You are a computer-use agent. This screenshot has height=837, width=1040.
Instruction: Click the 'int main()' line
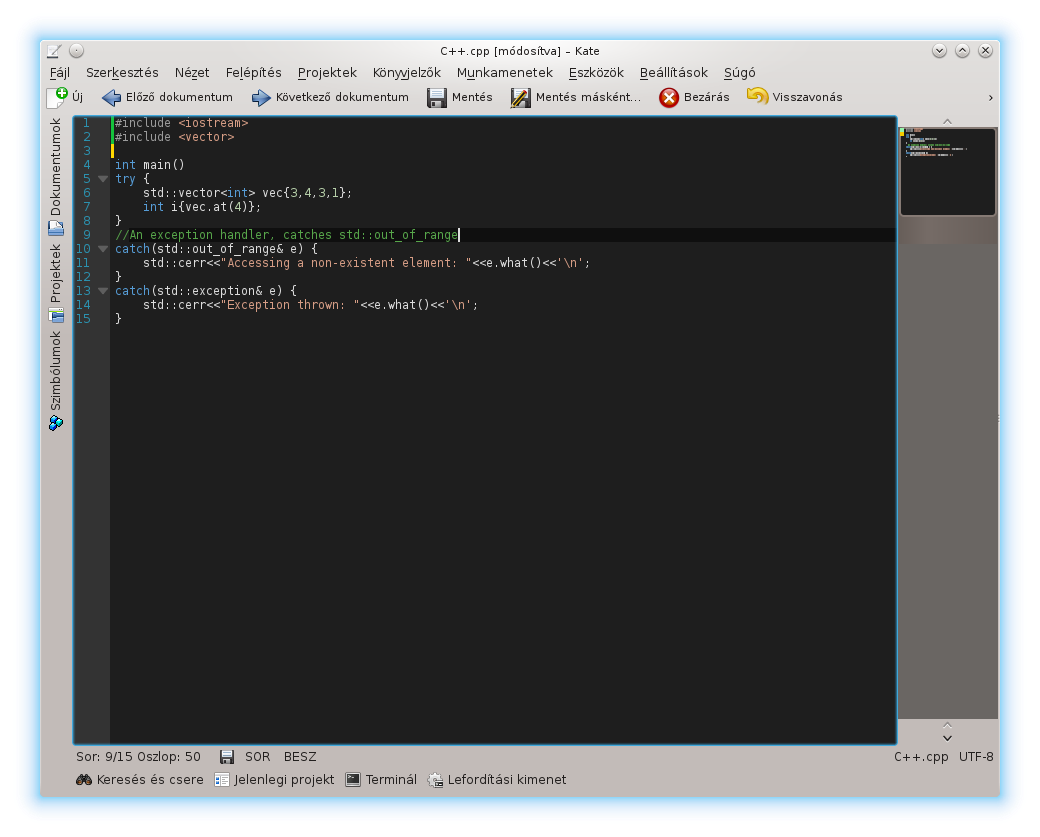(x=150, y=164)
